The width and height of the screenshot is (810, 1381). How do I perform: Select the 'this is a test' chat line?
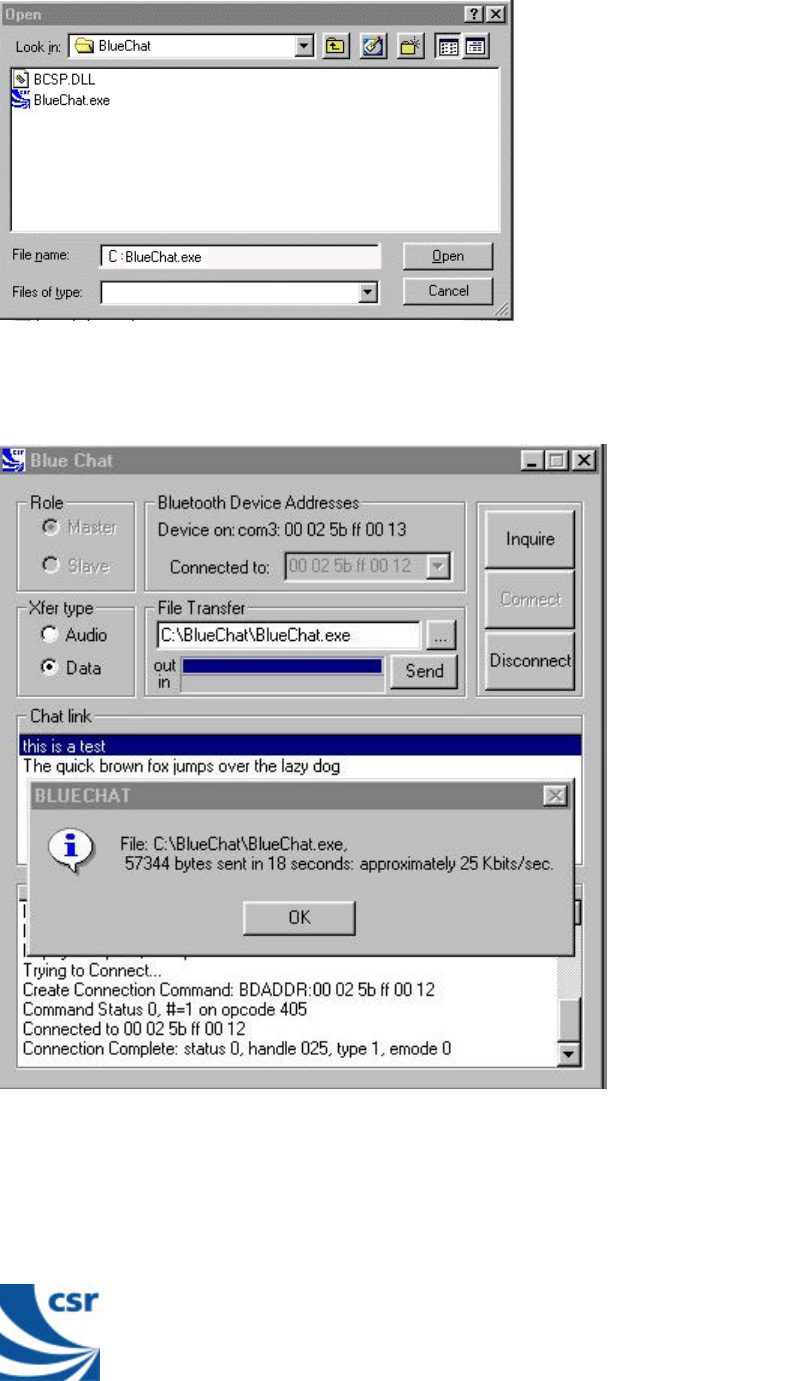point(300,746)
